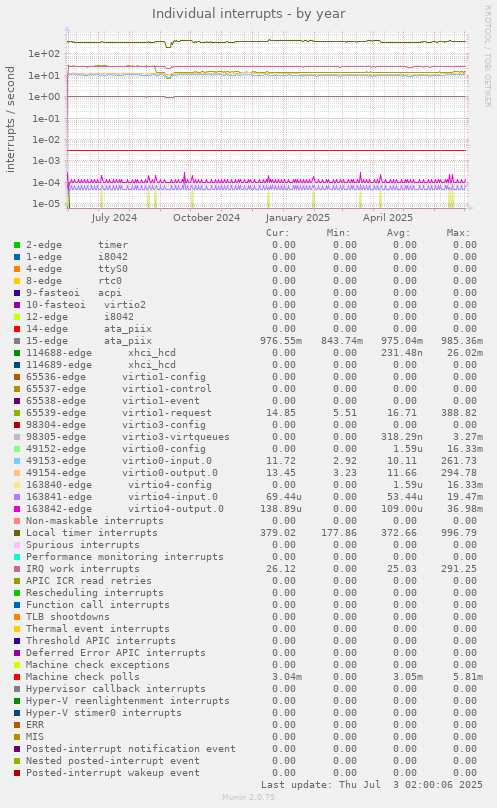Click the RRDTOOL / TOBI OETIKER watermark
Viewport: 497px width, 808px height.
tap(487, 56)
